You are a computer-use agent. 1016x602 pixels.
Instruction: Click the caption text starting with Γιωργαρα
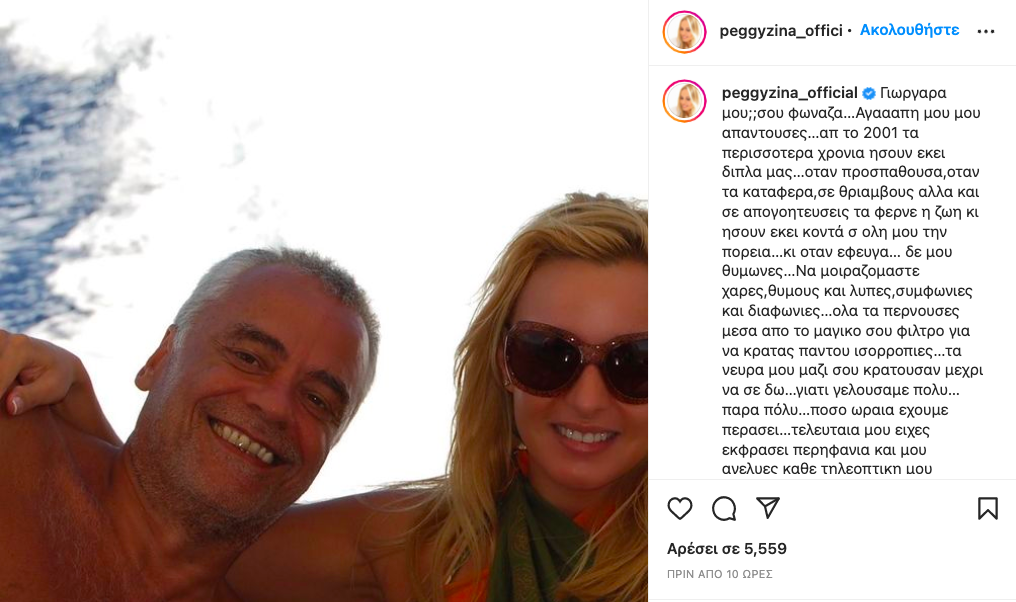(852, 281)
